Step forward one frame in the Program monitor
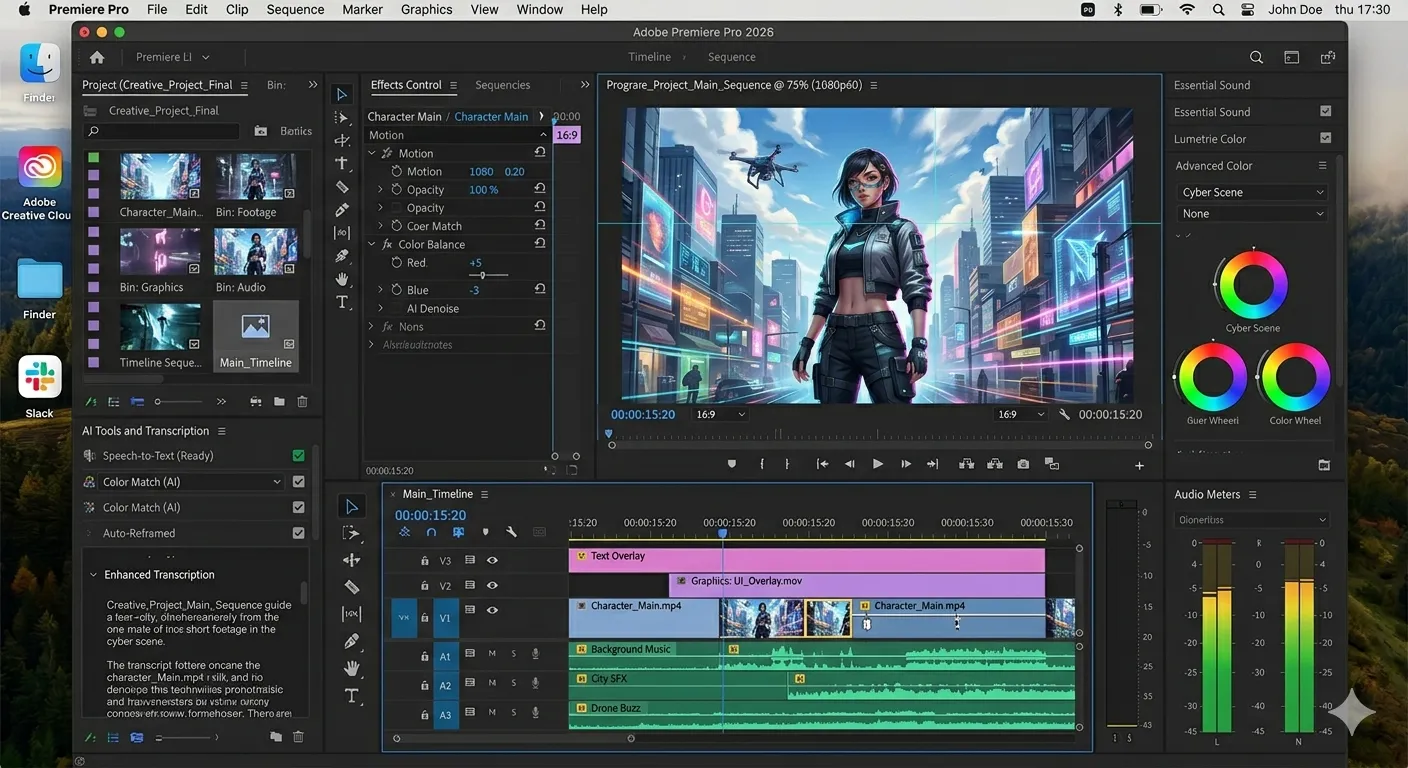Viewport: 1408px width, 768px height. coord(906,464)
